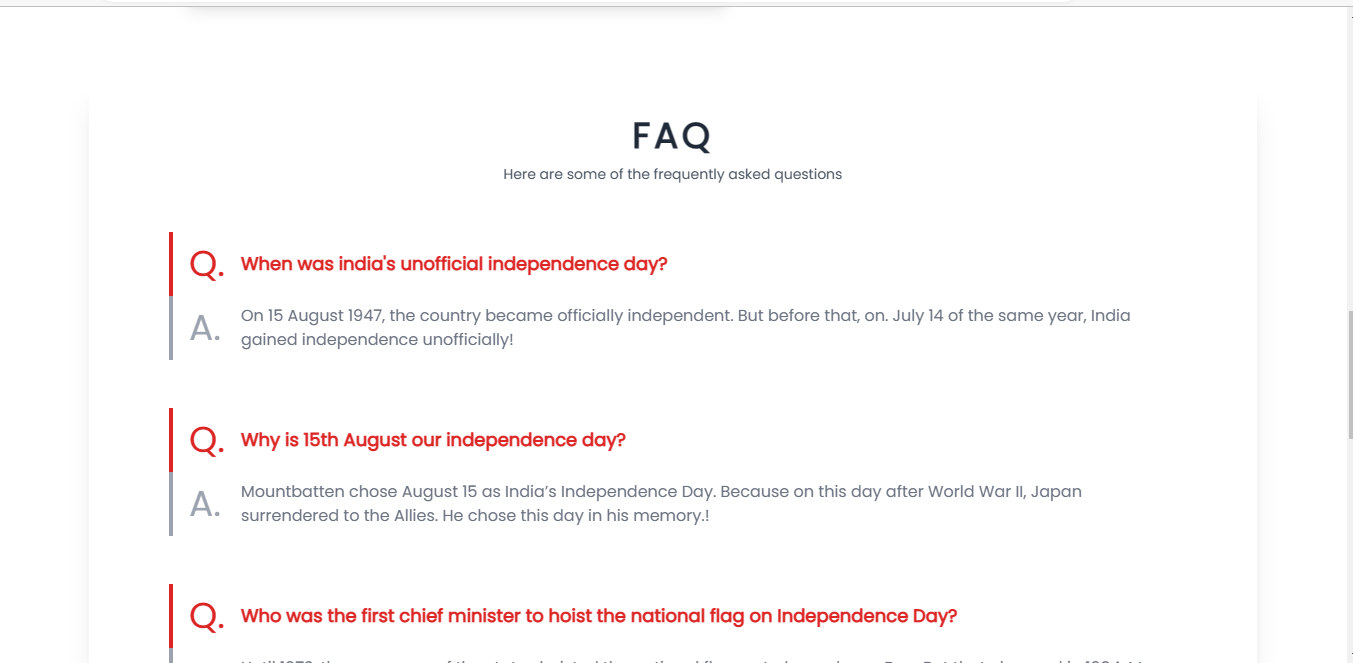Click the scrollbar track above the thumb
1353x663 pixels.
click(1351, 160)
